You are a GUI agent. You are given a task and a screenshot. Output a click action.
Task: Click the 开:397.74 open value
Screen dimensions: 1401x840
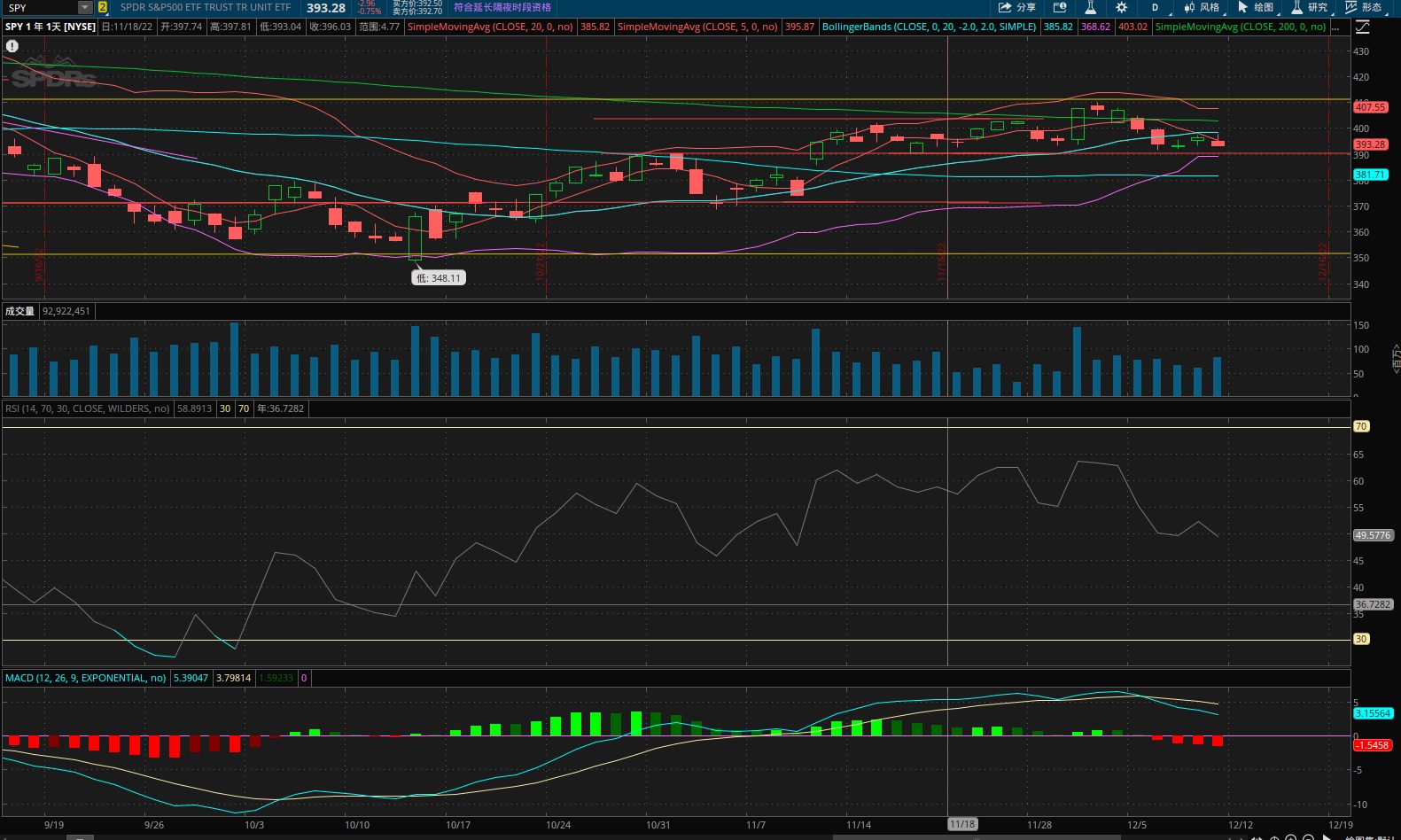point(182,27)
